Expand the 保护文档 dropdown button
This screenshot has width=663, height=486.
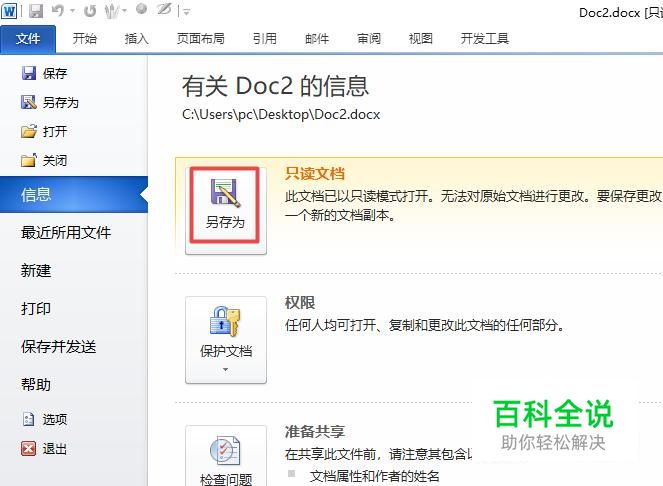point(226,340)
